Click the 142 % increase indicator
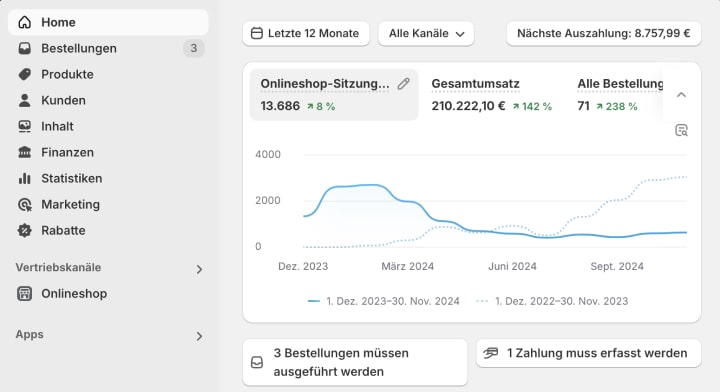 coord(532,106)
